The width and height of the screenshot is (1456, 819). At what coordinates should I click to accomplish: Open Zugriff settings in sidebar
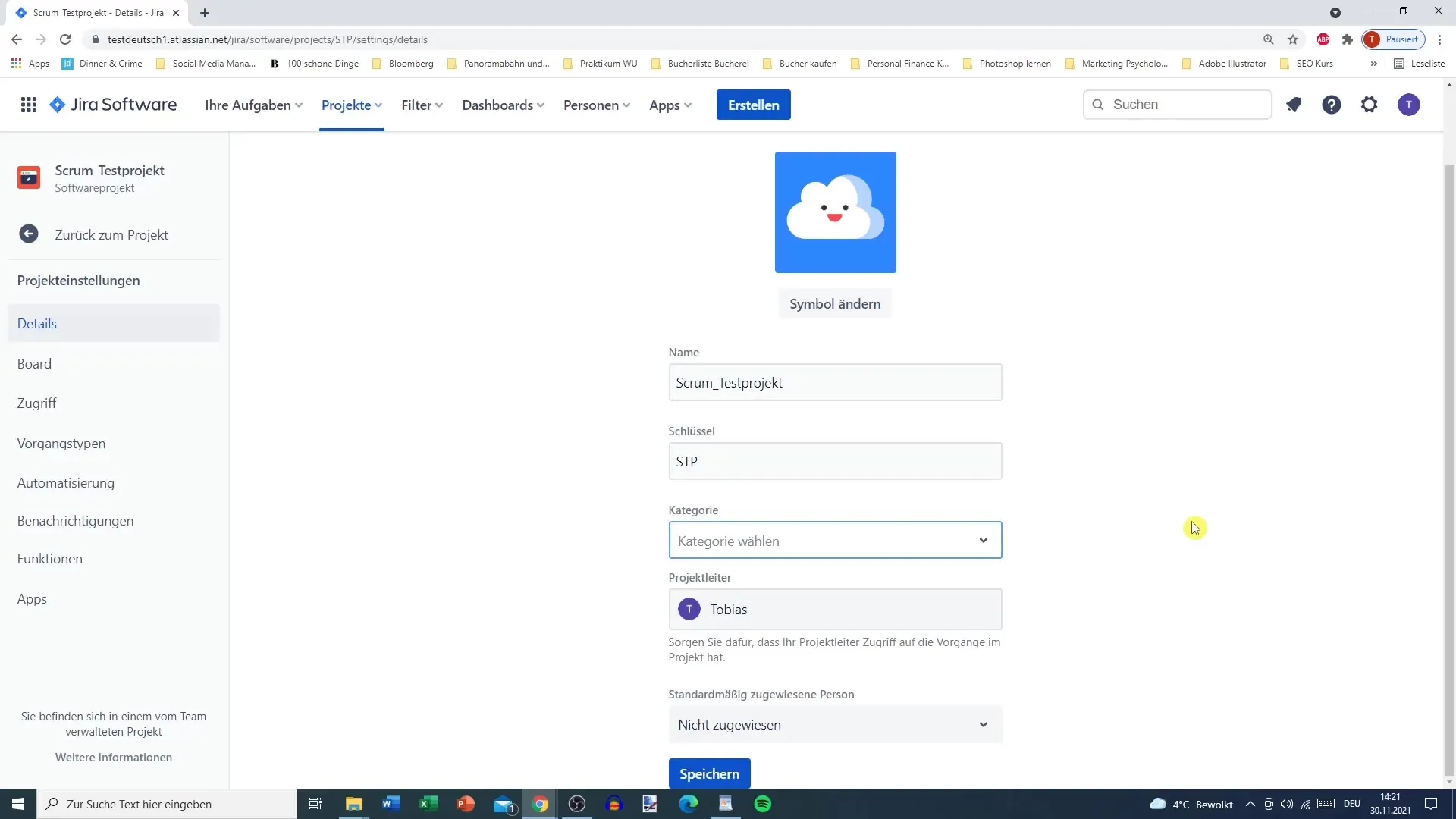tap(114, 403)
